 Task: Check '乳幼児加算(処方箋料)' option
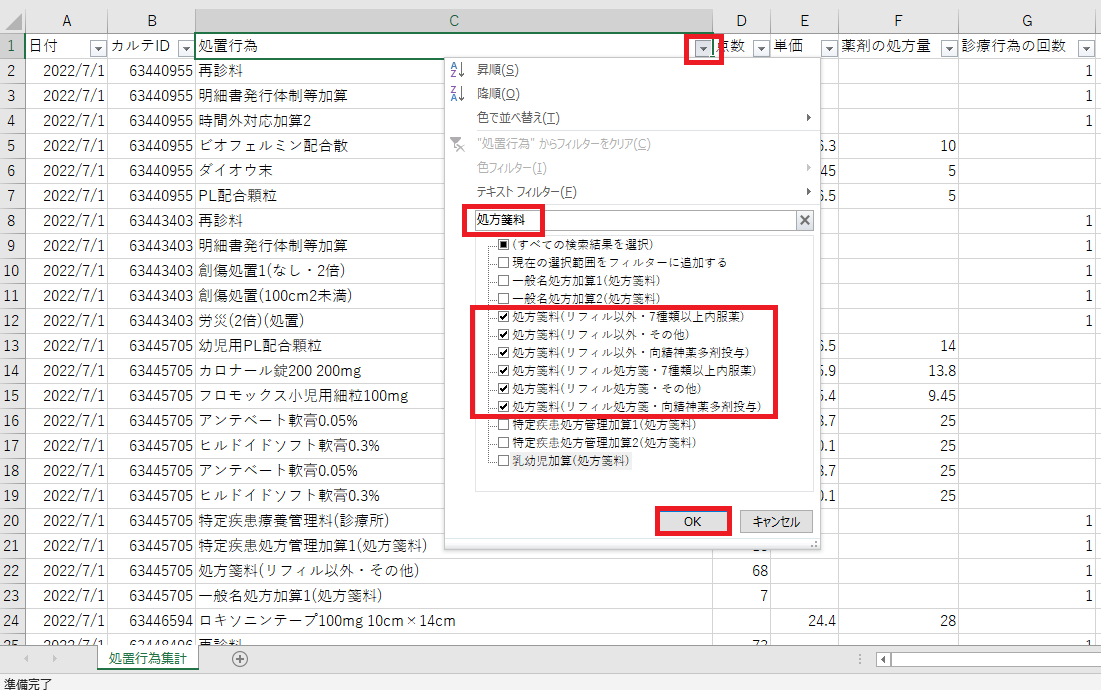coord(503,460)
